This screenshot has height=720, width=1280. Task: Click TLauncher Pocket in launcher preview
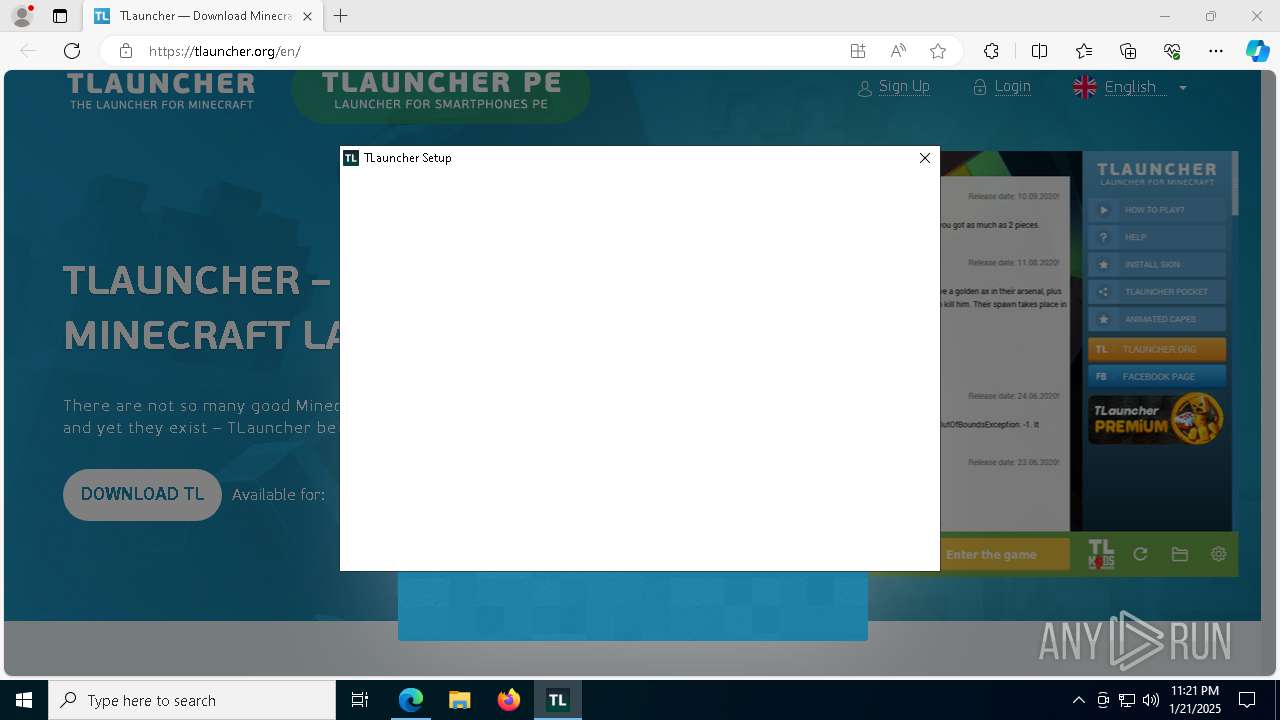(x=1156, y=292)
